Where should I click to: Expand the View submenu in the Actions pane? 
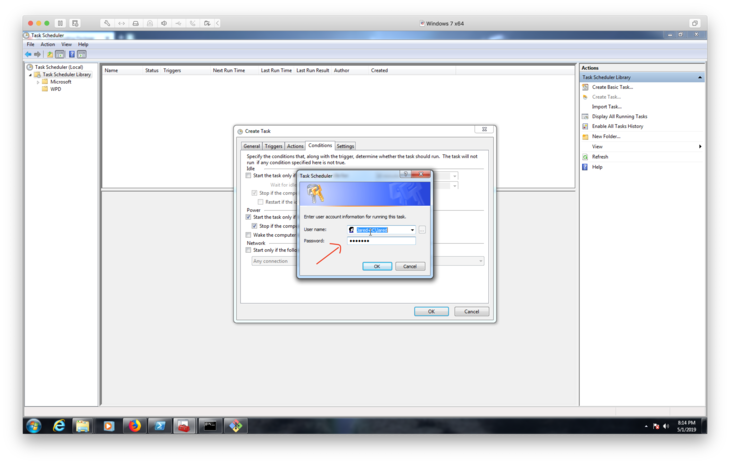pos(699,147)
